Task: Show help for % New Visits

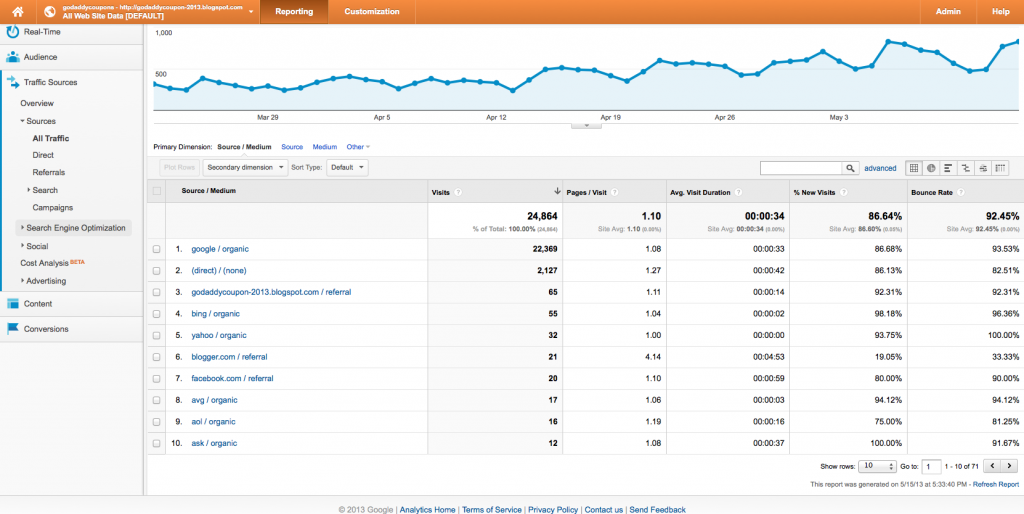Action: click(x=844, y=192)
